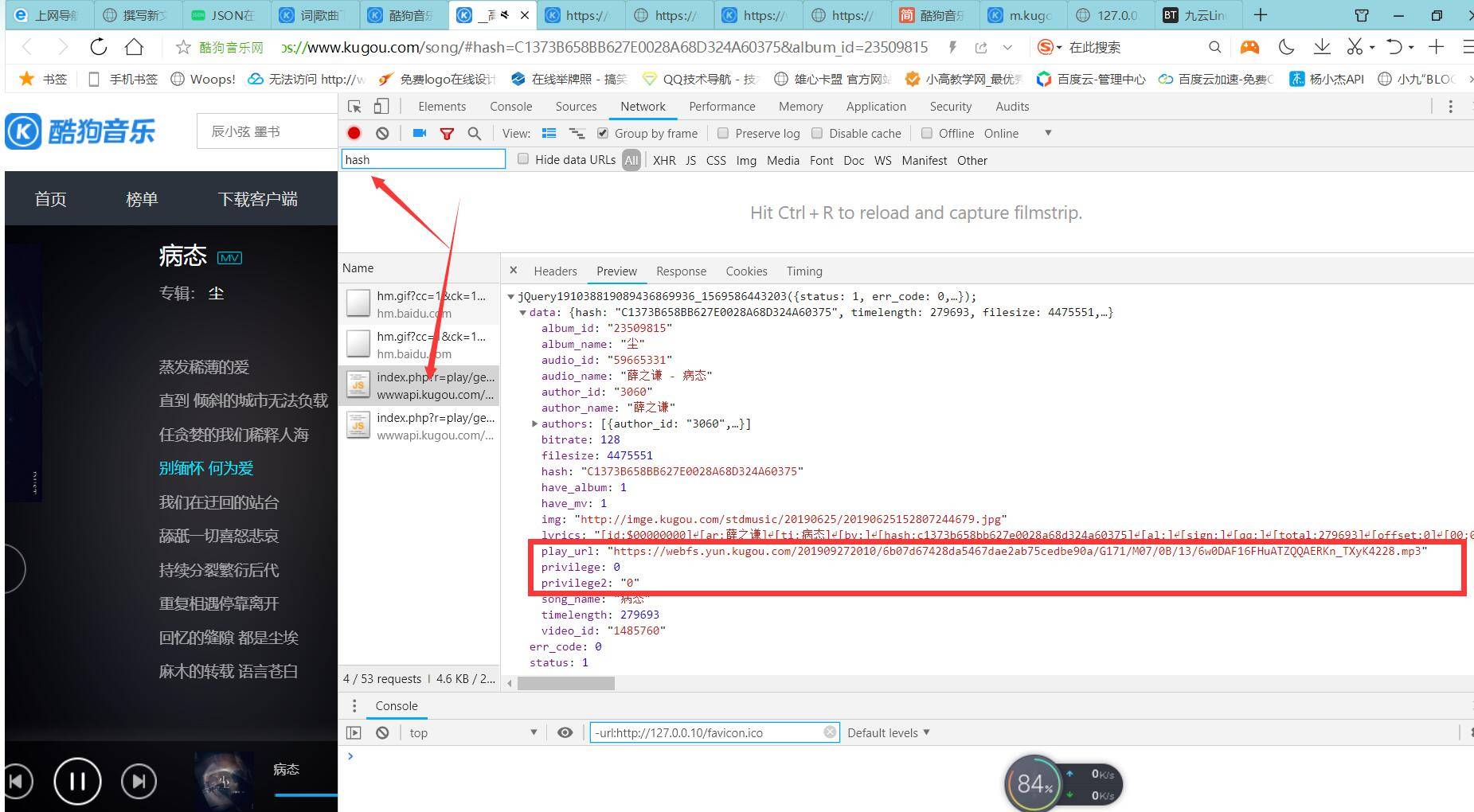Expand the authors array node
The image size is (1474, 812).
(x=534, y=424)
